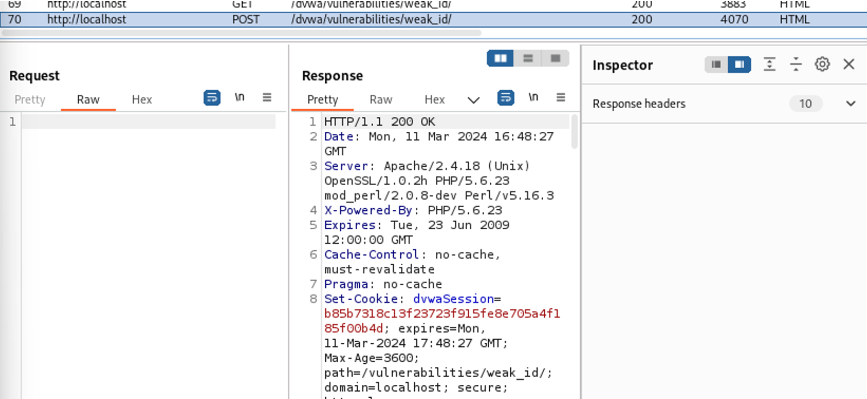Switch Request view to Raw tab
Viewport: 867px width, 399px height.
click(88, 99)
